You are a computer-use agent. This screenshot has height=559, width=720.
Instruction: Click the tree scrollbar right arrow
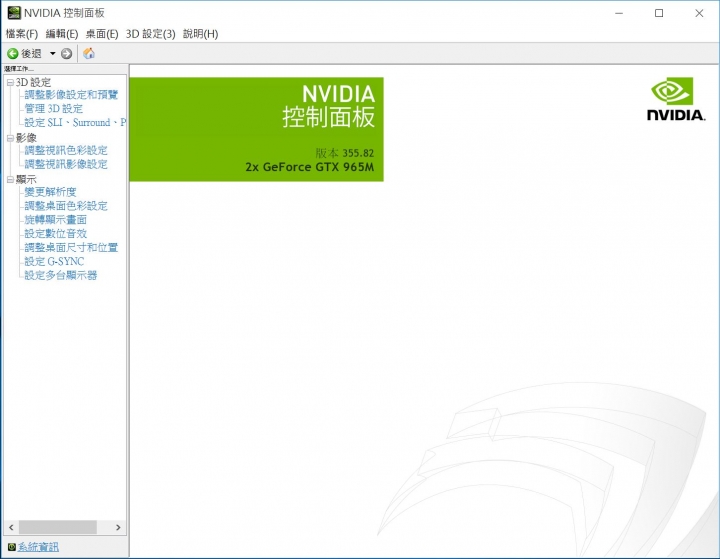(118, 527)
